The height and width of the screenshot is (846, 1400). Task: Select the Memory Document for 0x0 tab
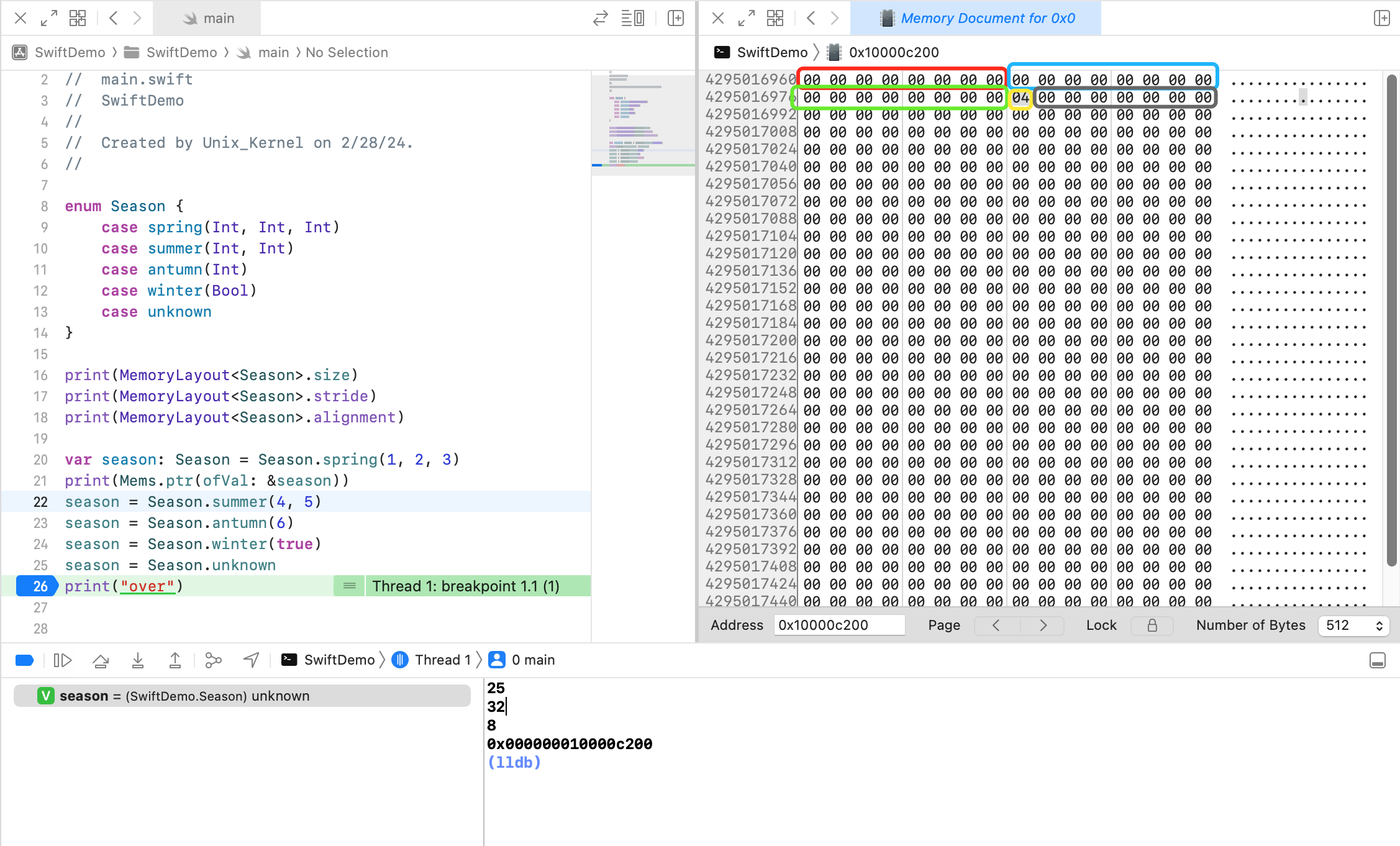pos(976,18)
